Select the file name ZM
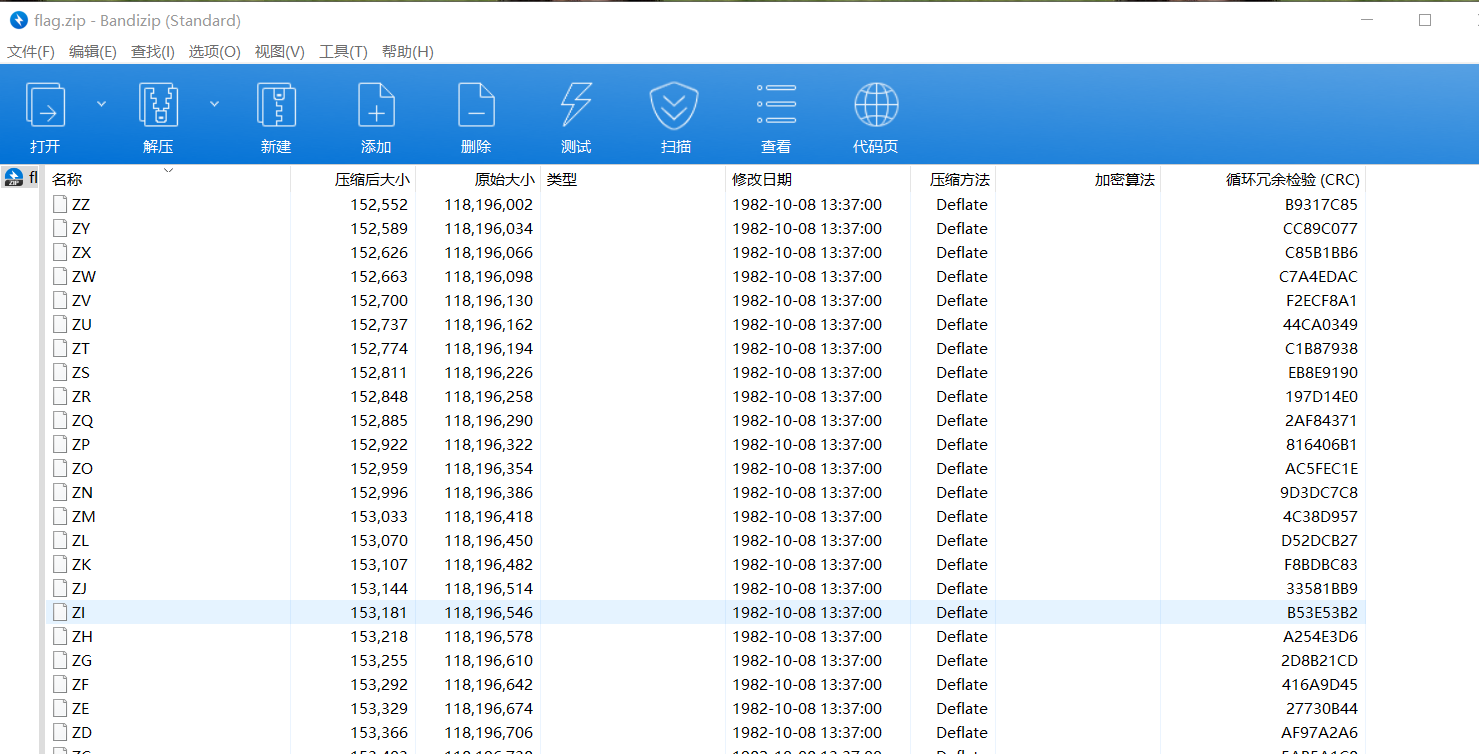 click(x=84, y=517)
